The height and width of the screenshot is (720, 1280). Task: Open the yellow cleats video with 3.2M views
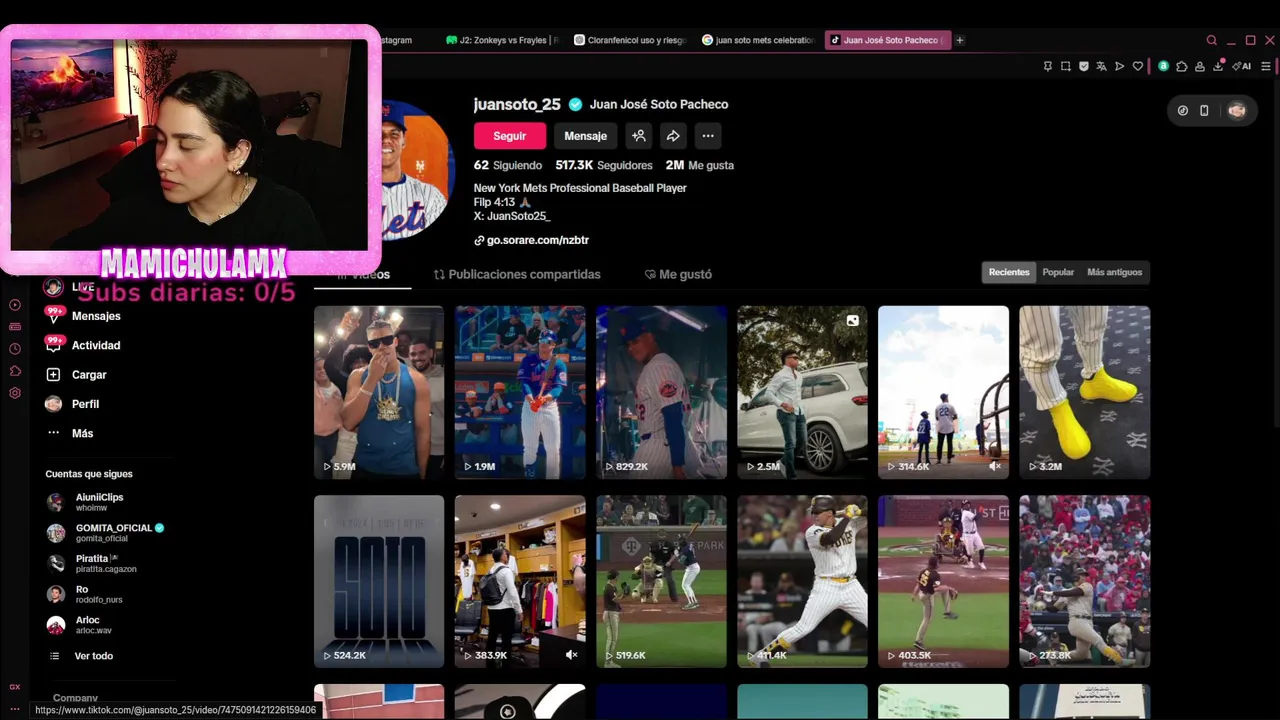point(1084,392)
